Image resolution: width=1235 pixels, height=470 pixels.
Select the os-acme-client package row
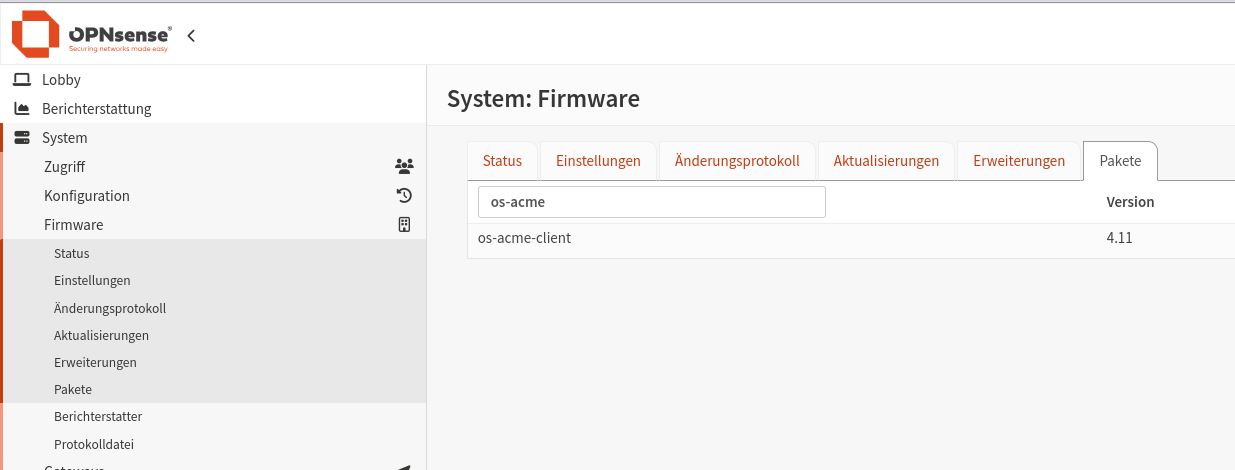click(x=524, y=238)
